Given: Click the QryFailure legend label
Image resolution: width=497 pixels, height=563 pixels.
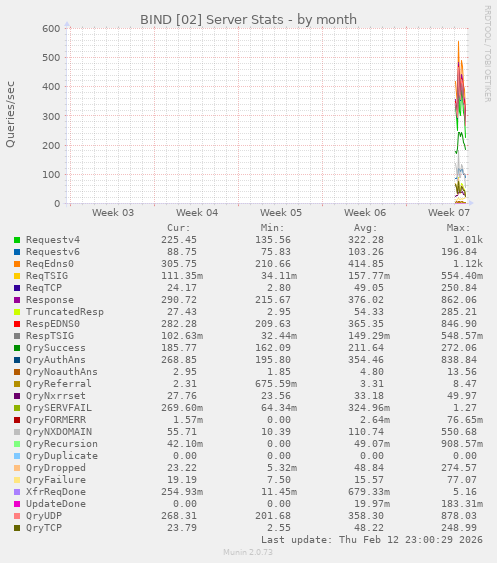Looking at the screenshot, I should coord(56,480).
